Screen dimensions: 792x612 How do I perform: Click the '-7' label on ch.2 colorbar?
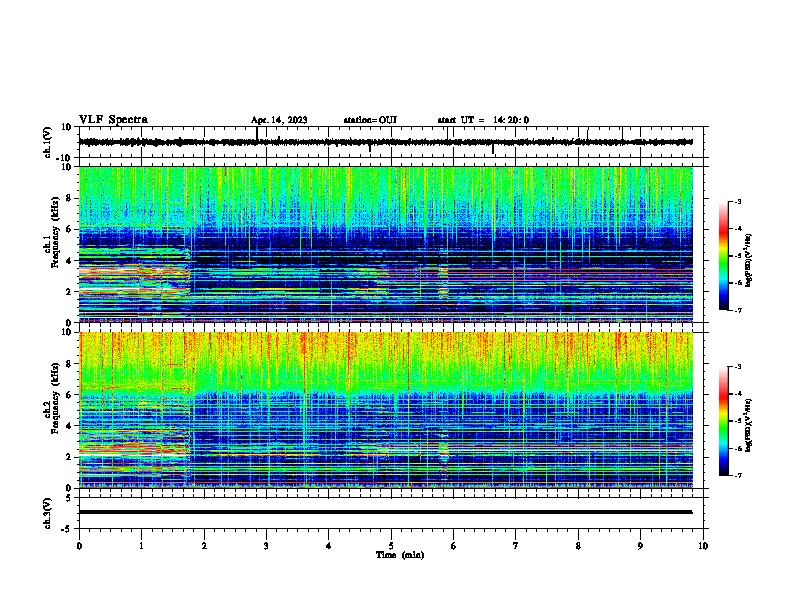[x=738, y=475]
